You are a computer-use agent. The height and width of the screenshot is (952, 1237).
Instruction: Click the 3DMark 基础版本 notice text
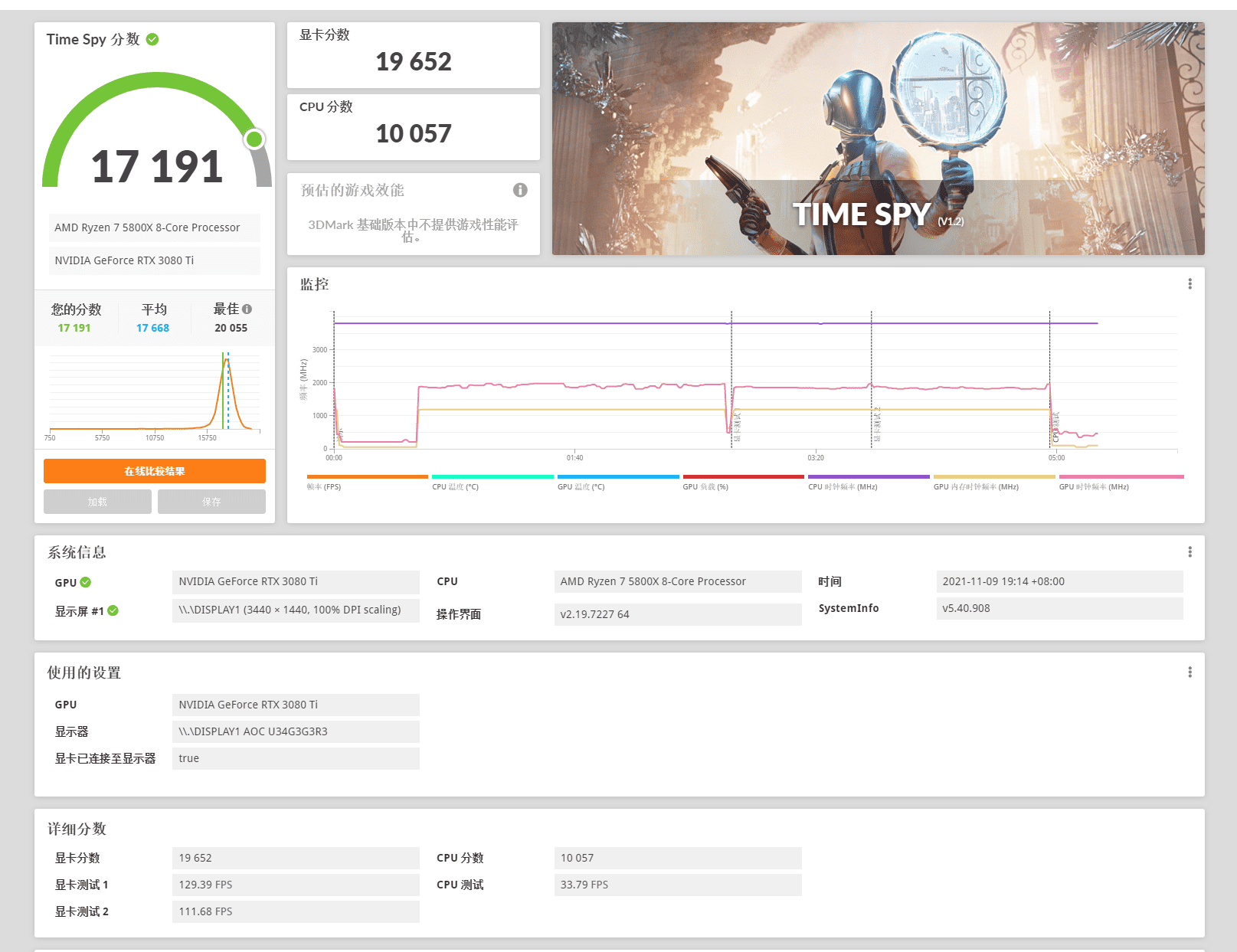[413, 231]
